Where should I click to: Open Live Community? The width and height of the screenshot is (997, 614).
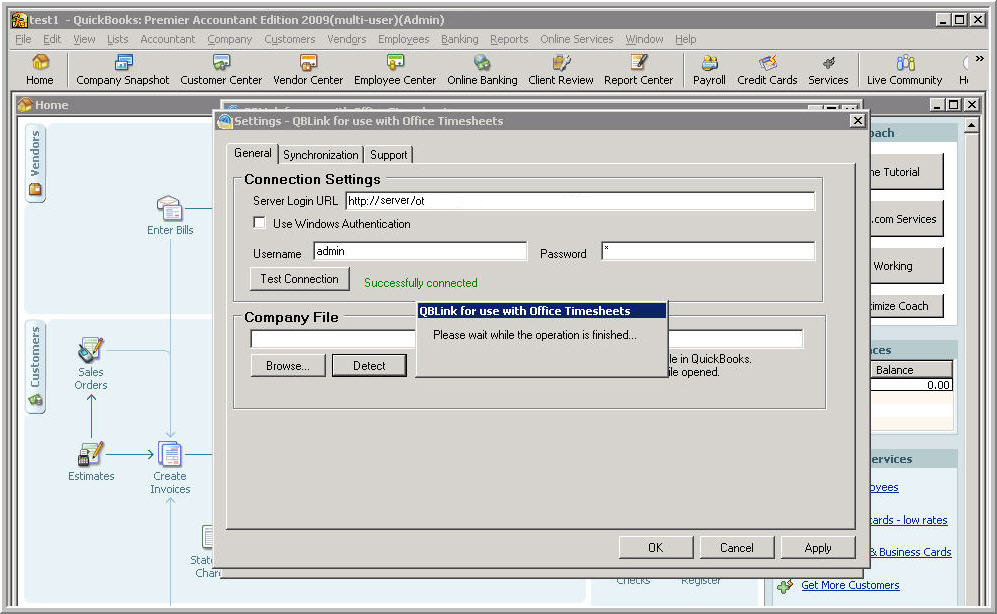pyautogui.click(x=904, y=69)
